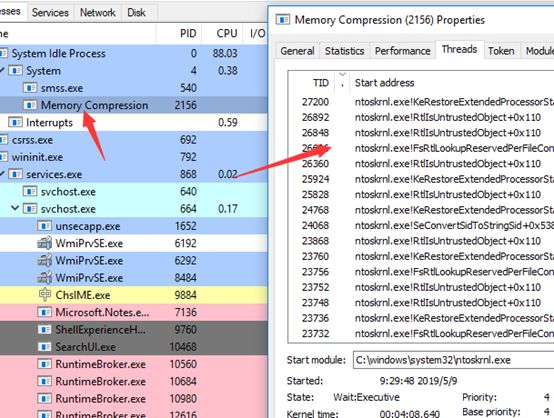Collapse the svchost.exe 664 subtree
This screenshot has height=418, width=554.
15,208
